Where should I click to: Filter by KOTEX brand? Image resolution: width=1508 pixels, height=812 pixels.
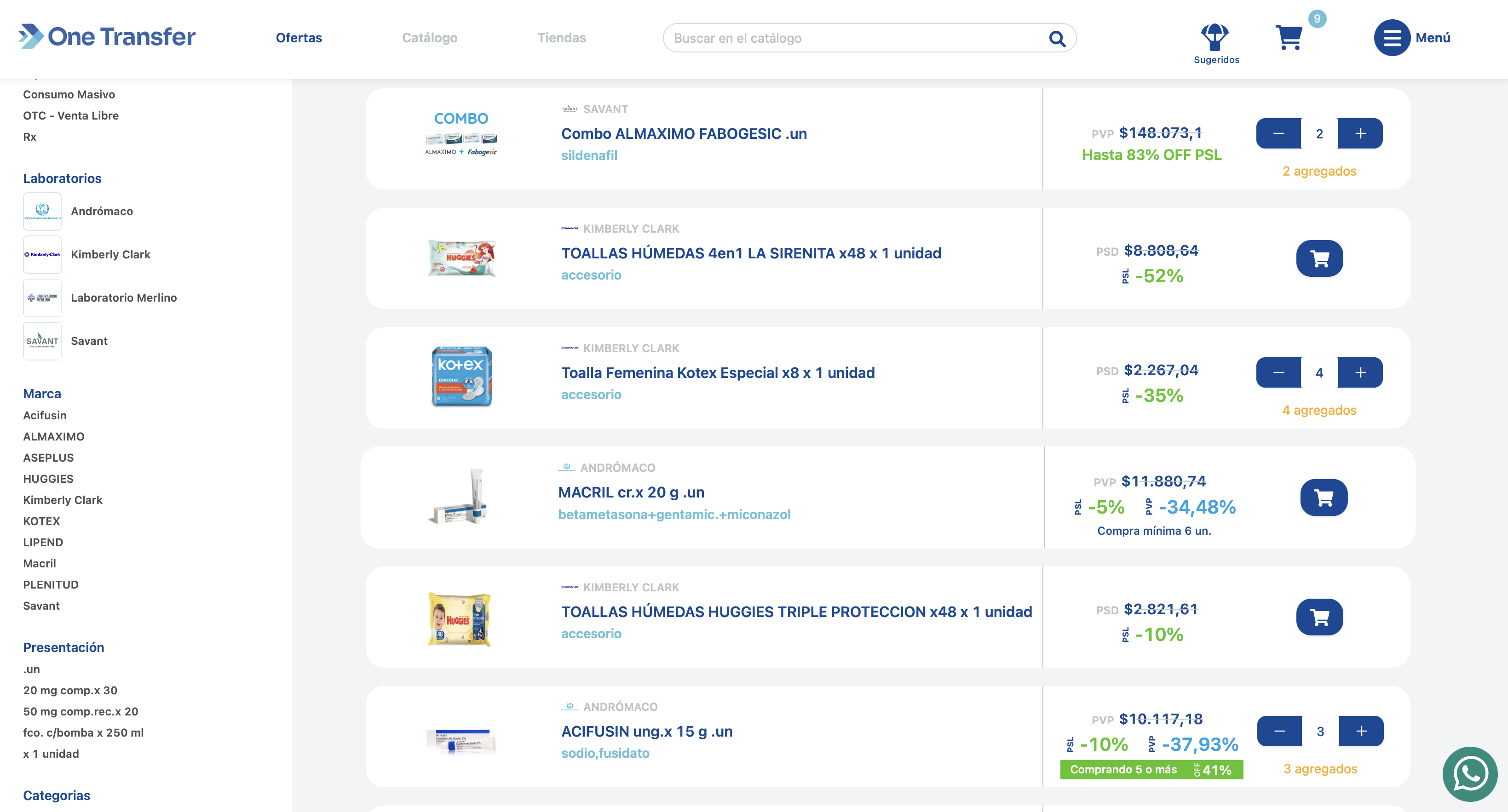tap(41, 520)
